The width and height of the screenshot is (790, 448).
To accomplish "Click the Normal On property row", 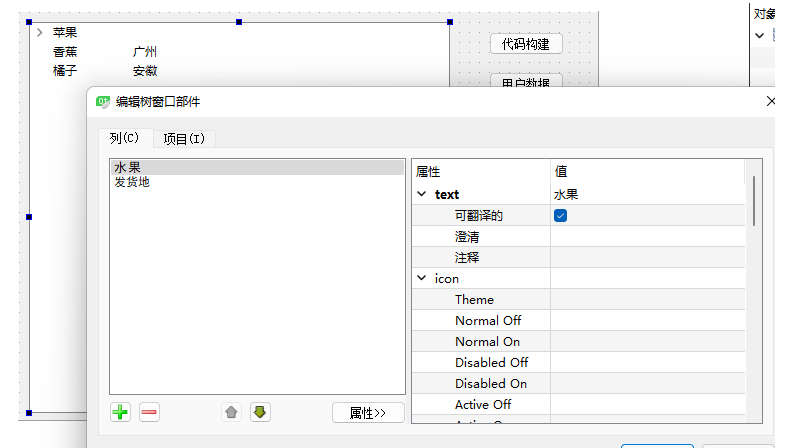I will pos(578,342).
